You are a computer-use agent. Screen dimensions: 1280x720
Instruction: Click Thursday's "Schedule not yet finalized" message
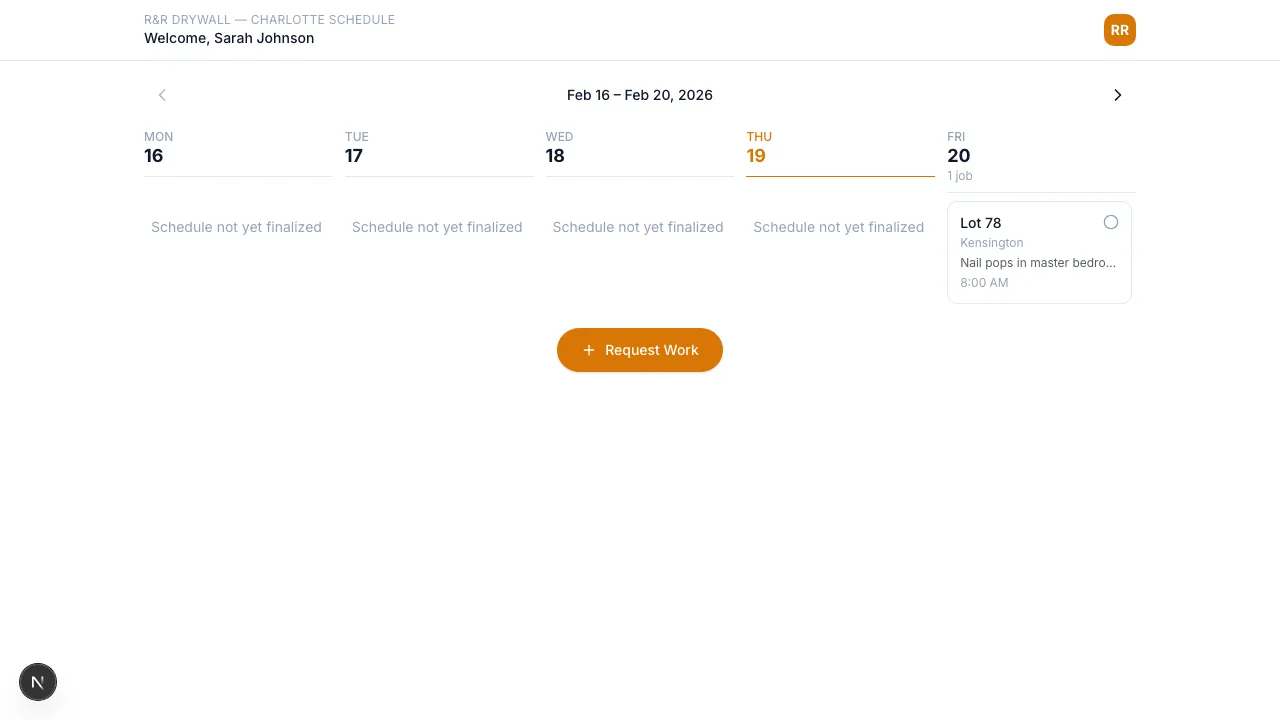tap(838, 227)
